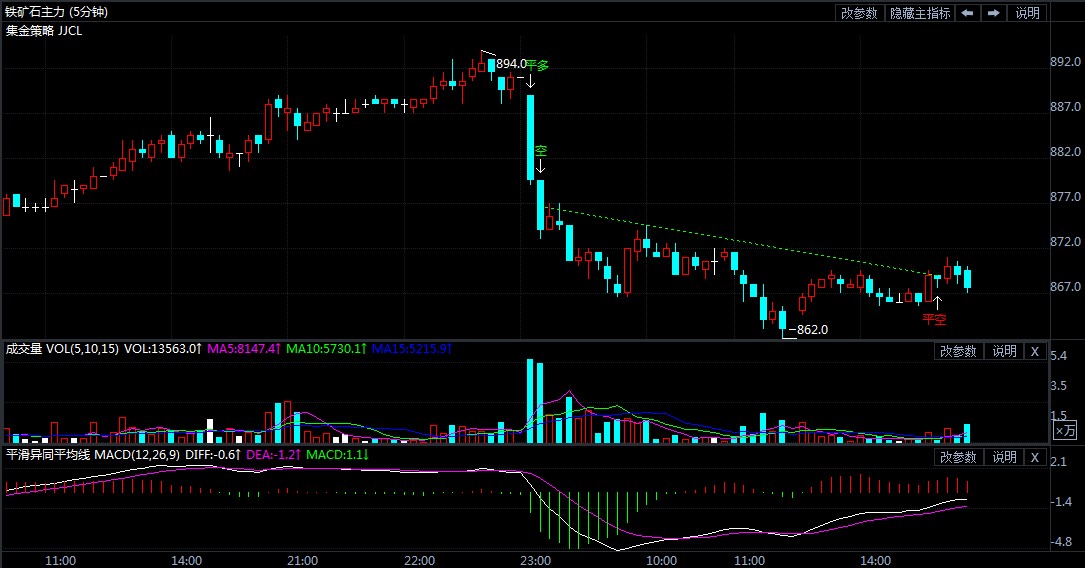Click the 集金策略 JJCL indicator label
1085x568 pixels.
44,30
